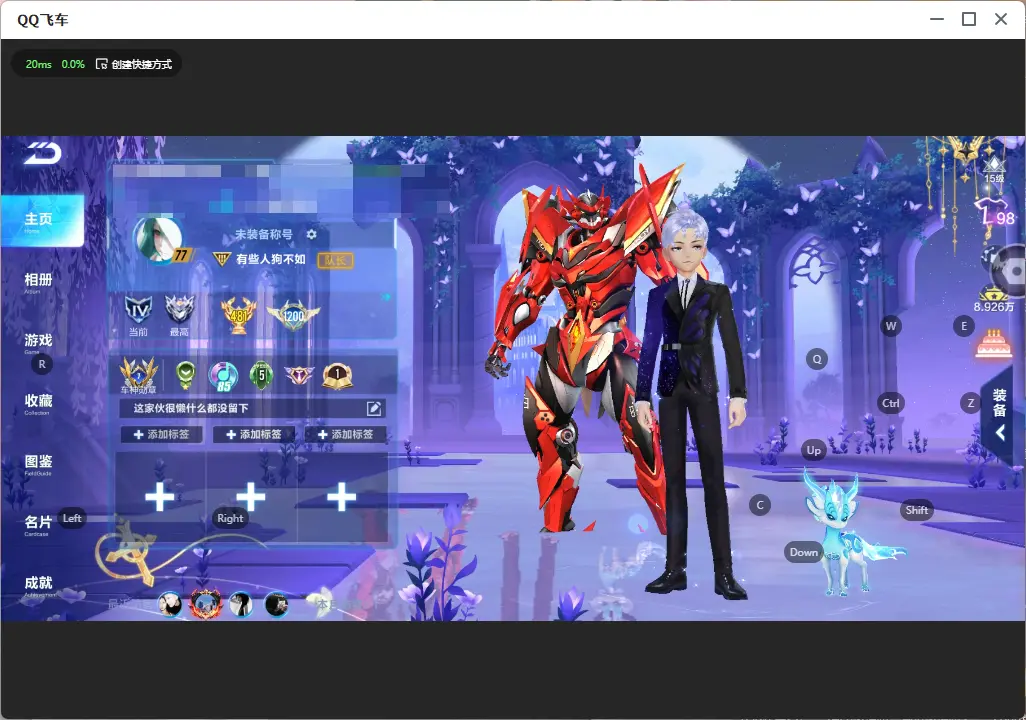Select the 收藏 collection tab
This screenshot has width=1026, height=720.
[38, 403]
